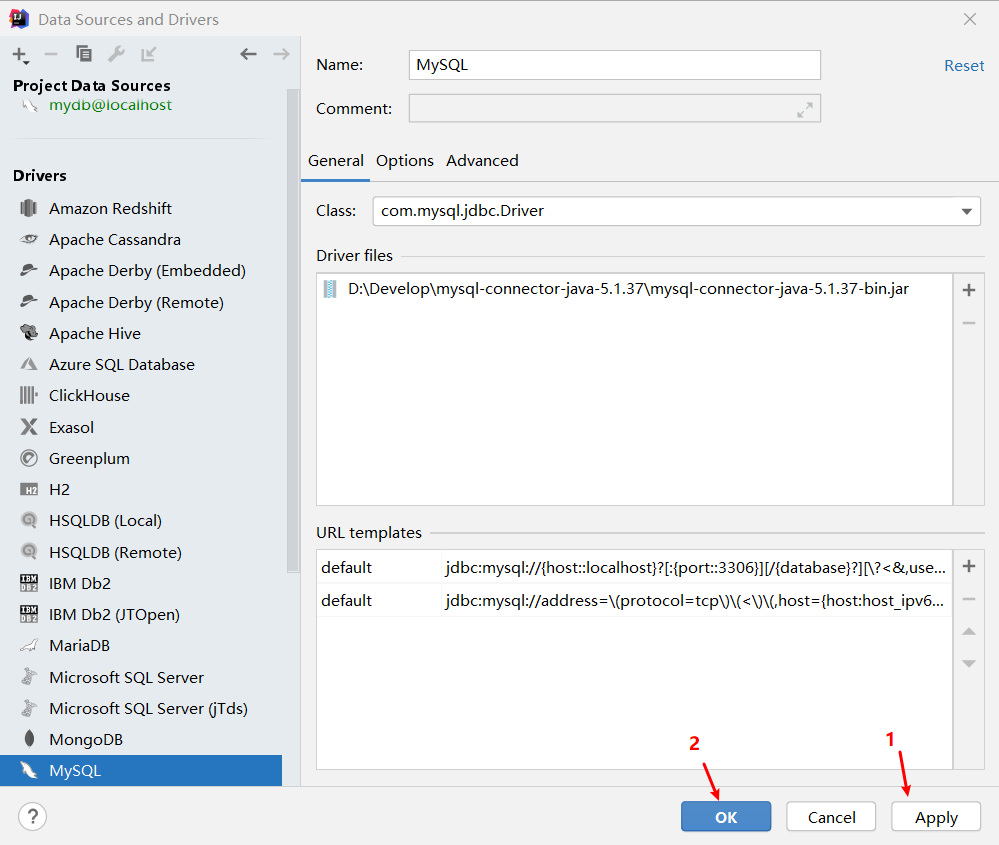Open the driver Class dropdown
The width and height of the screenshot is (999, 845).
967,211
